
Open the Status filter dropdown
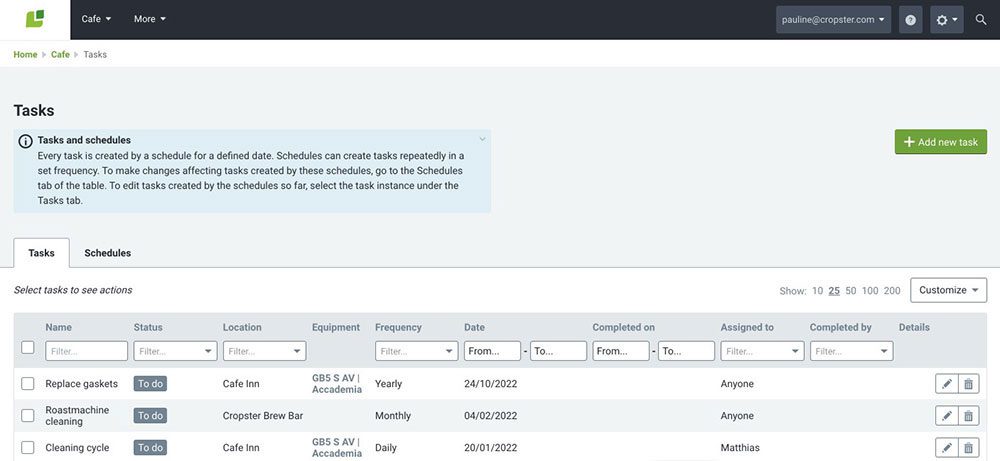point(175,351)
